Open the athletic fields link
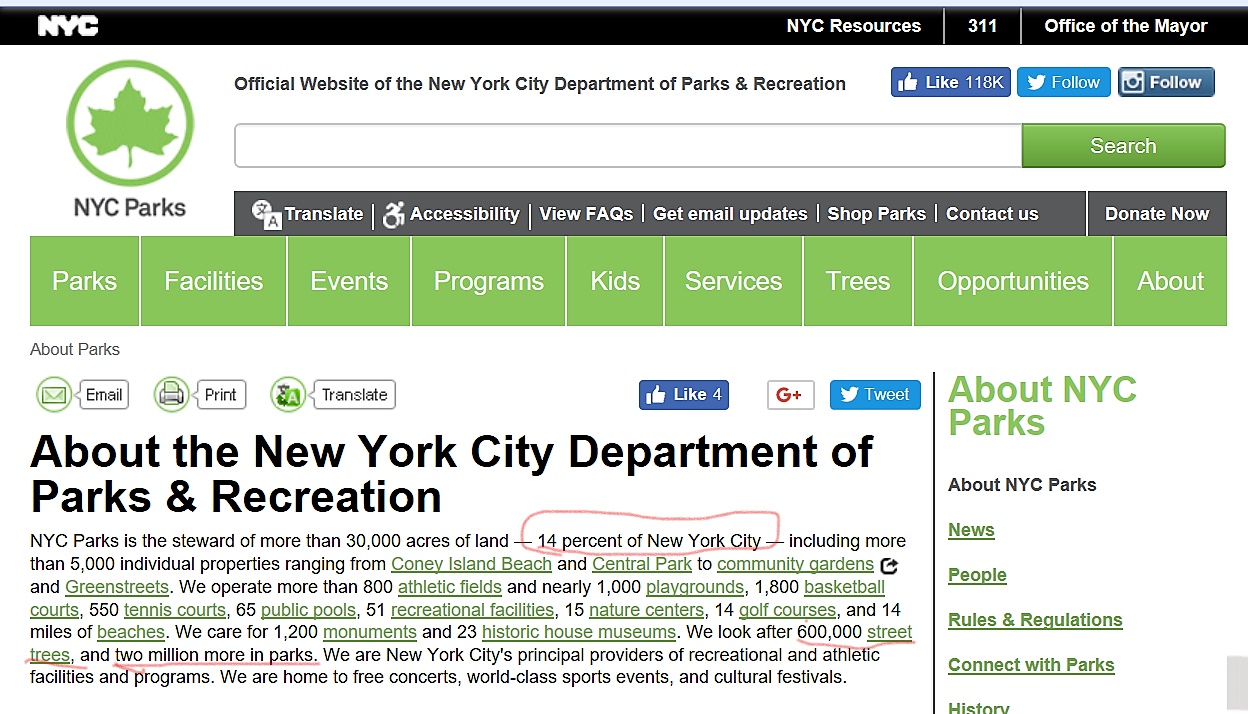 click(450, 587)
